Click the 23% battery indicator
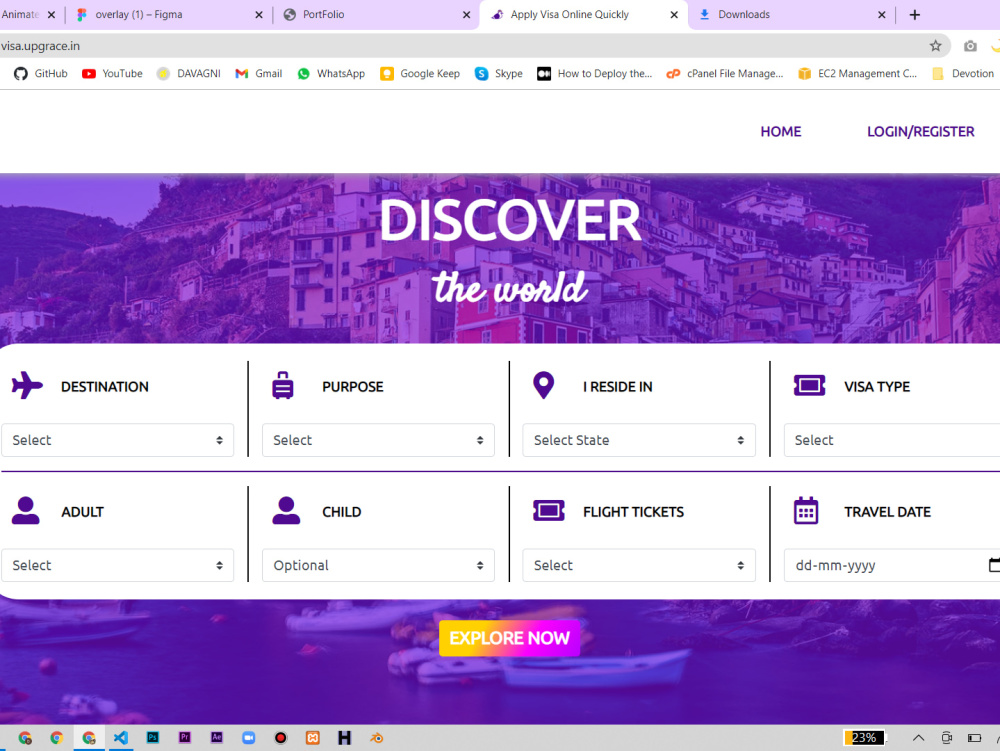Image resolution: width=1000 pixels, height=751 pixels. pos(864,738)
